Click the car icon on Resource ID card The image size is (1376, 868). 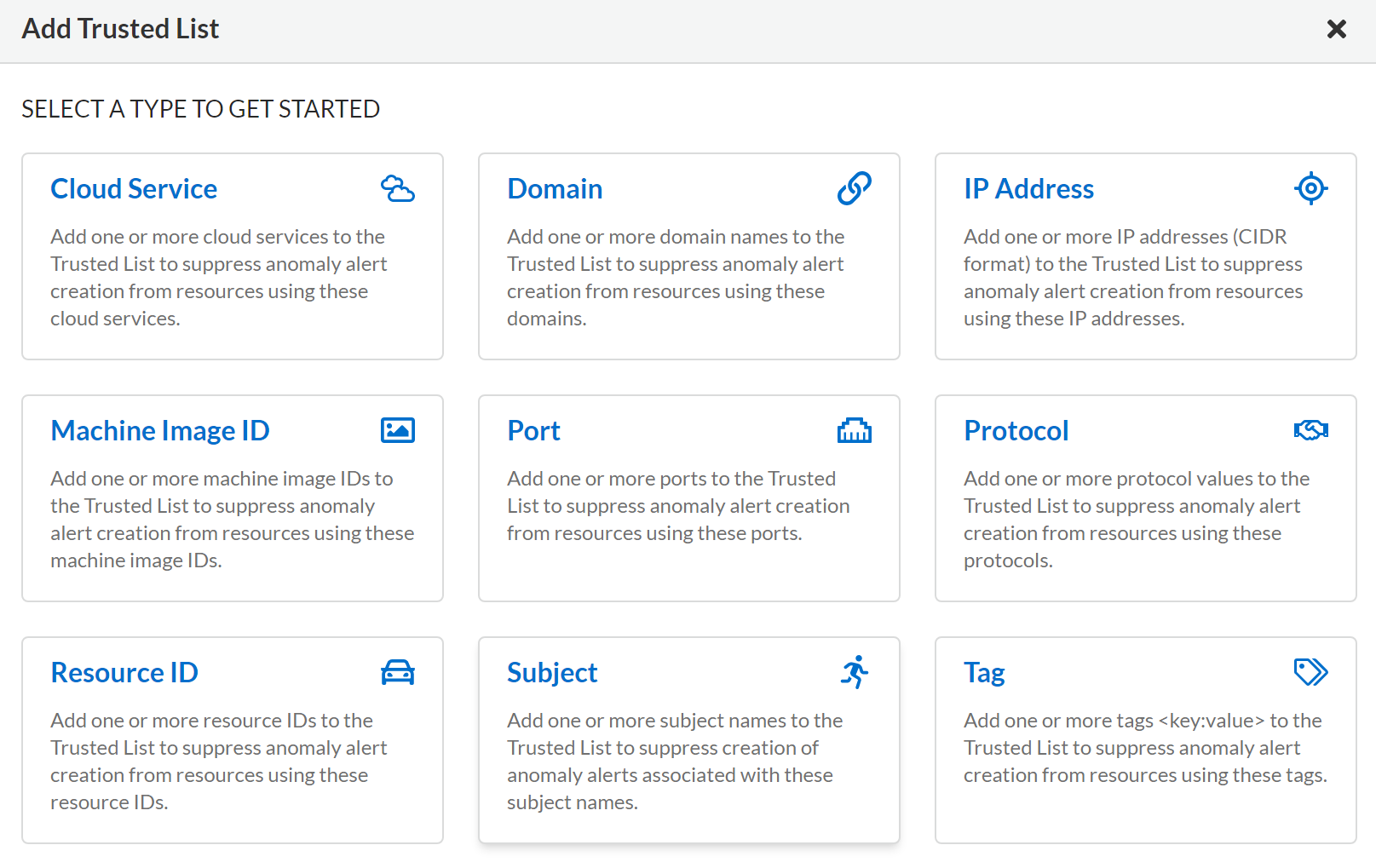[x=398, y=672]
